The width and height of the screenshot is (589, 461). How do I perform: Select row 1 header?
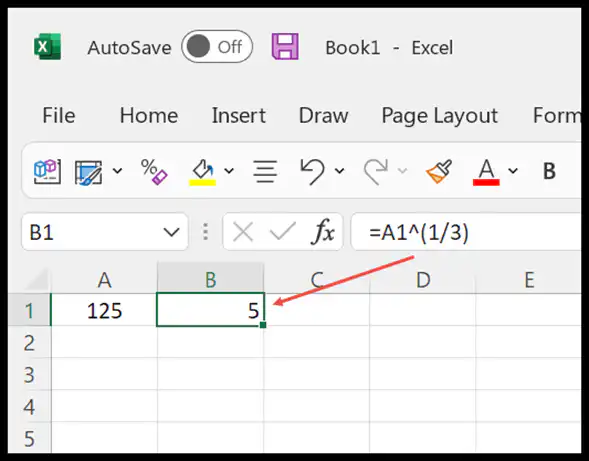point(29,310)
